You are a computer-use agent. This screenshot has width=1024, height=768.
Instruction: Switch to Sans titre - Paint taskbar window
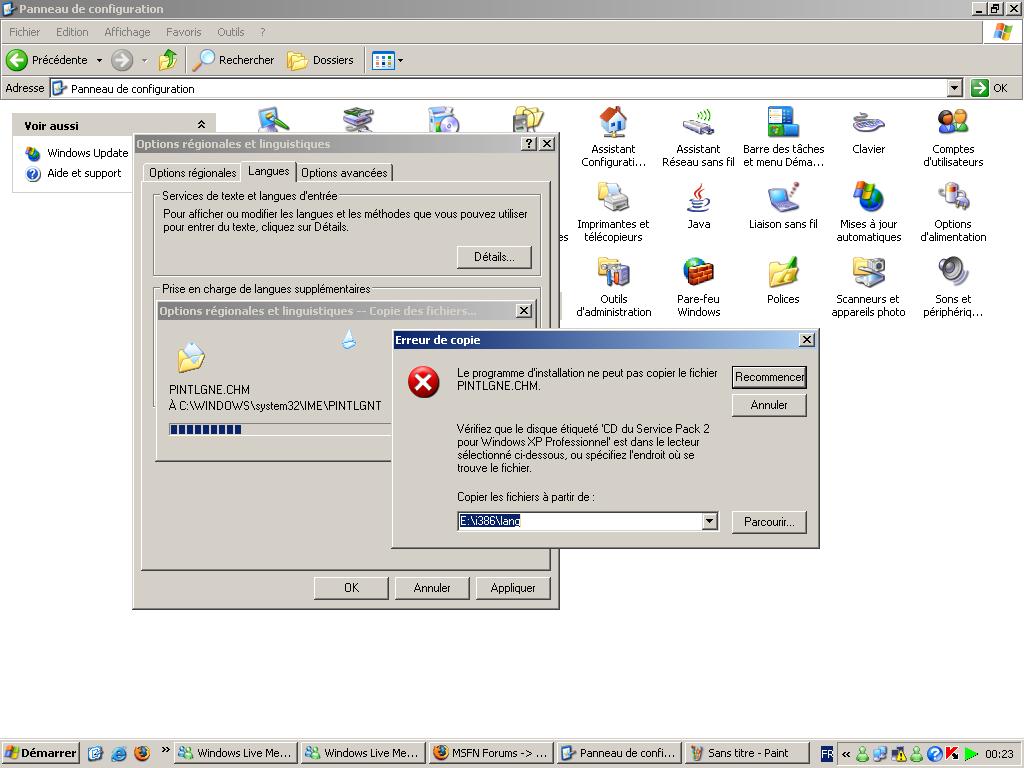tap(747, 753)
